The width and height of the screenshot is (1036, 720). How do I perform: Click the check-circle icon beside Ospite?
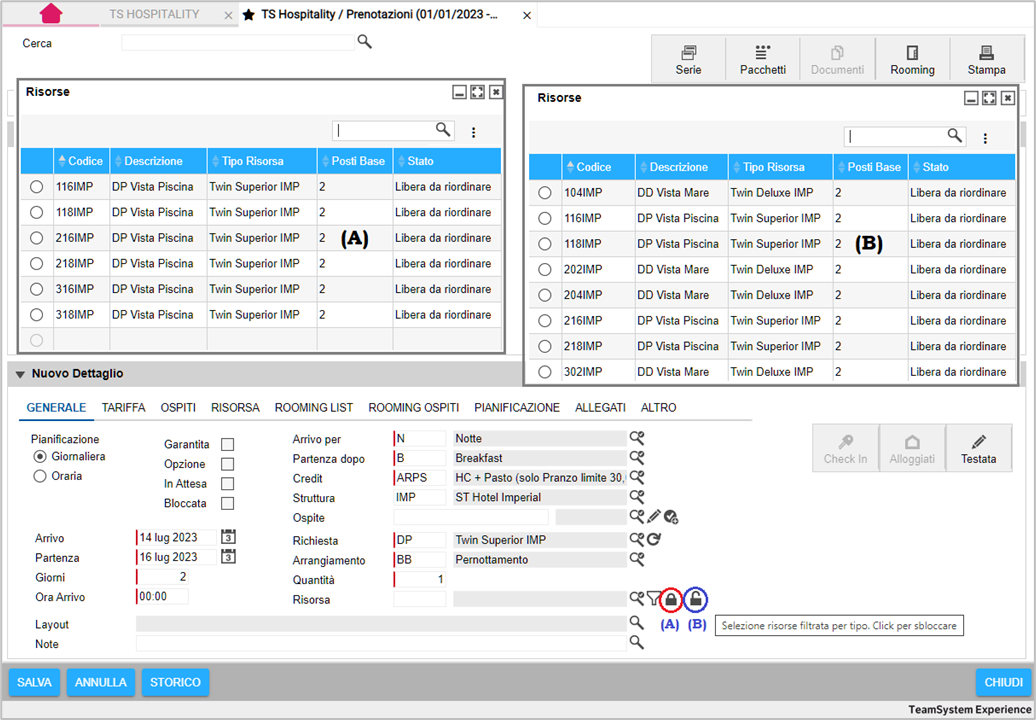pyautogui.click(x=671, y=517)
